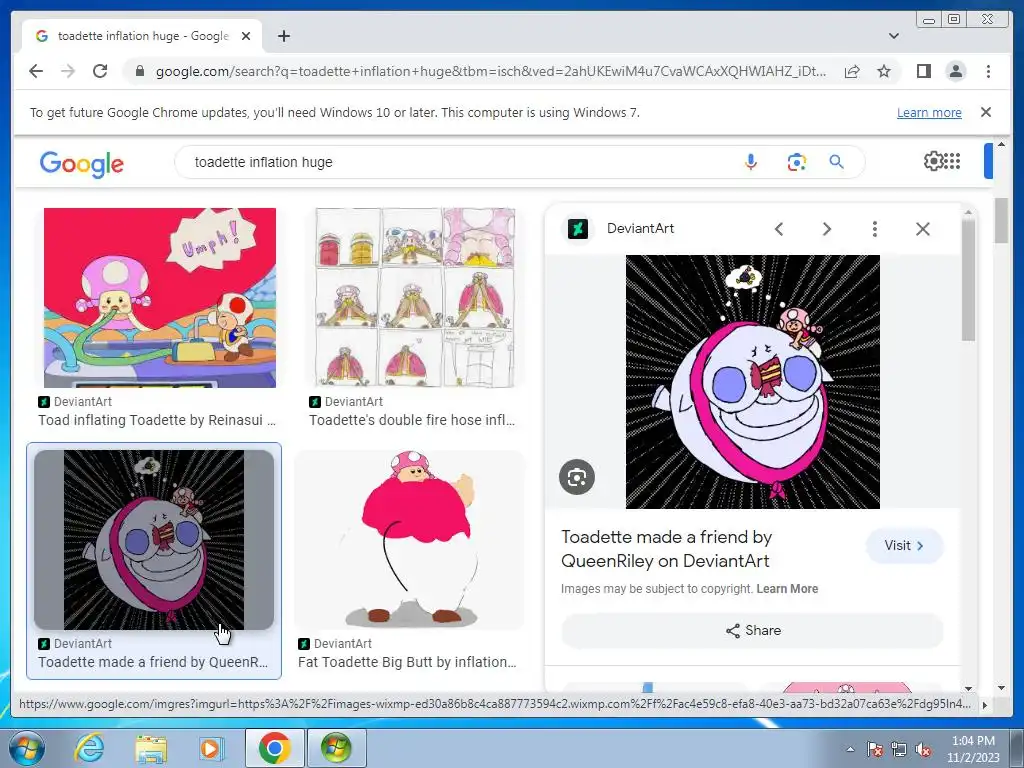The height and width of the screenshot is (768, 1024).
Task: Open Toadette's double fire hose caption
Action: 412,420
